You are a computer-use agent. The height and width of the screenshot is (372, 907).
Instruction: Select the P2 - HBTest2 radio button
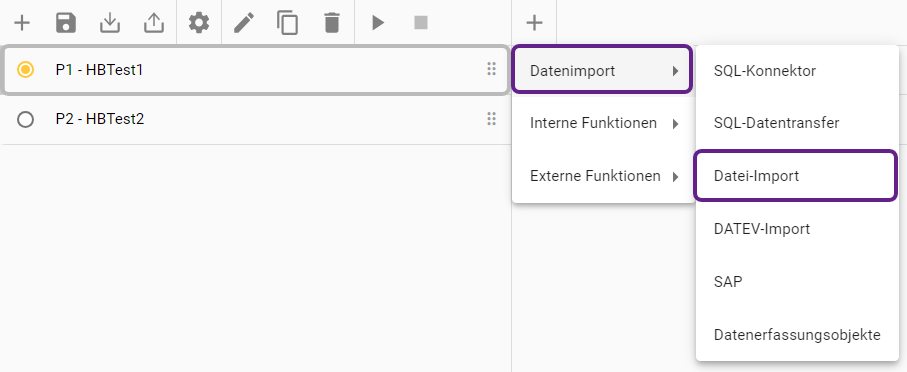(x=25, y=119)
